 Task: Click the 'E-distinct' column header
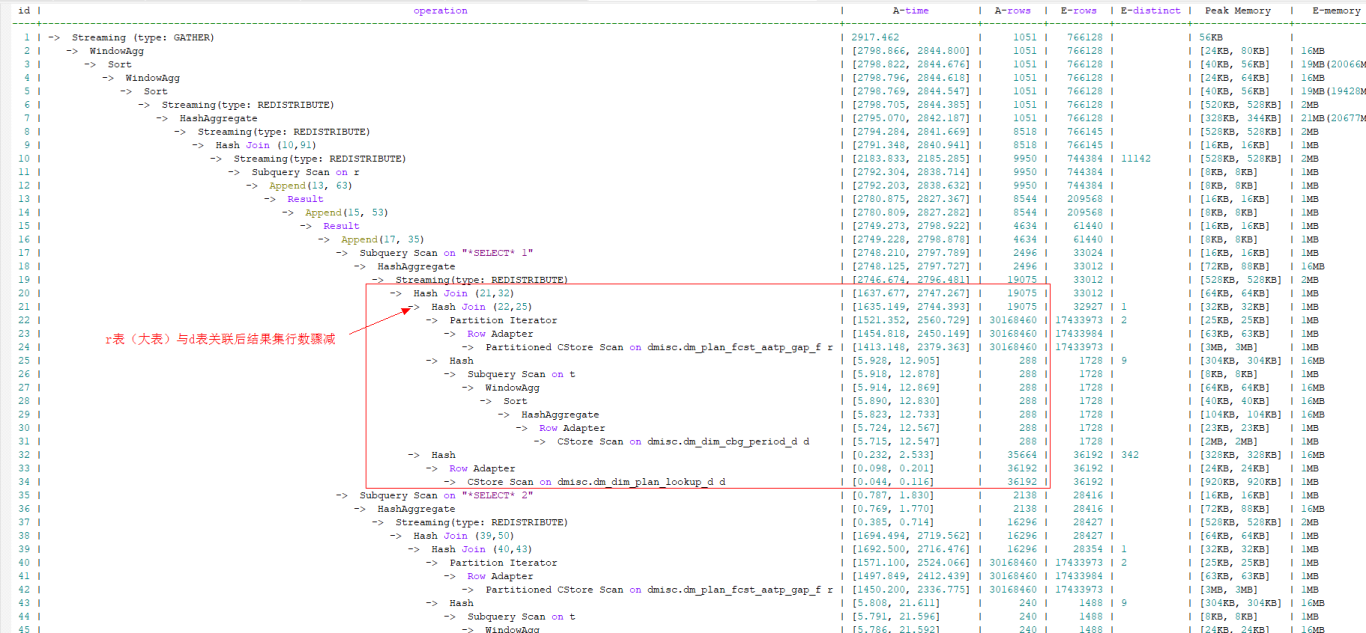[1150, 11]
